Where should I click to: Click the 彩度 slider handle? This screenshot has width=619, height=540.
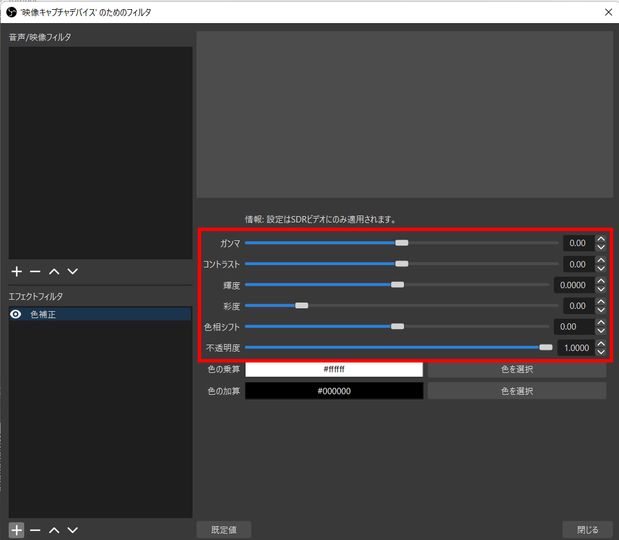click(301, 305)
